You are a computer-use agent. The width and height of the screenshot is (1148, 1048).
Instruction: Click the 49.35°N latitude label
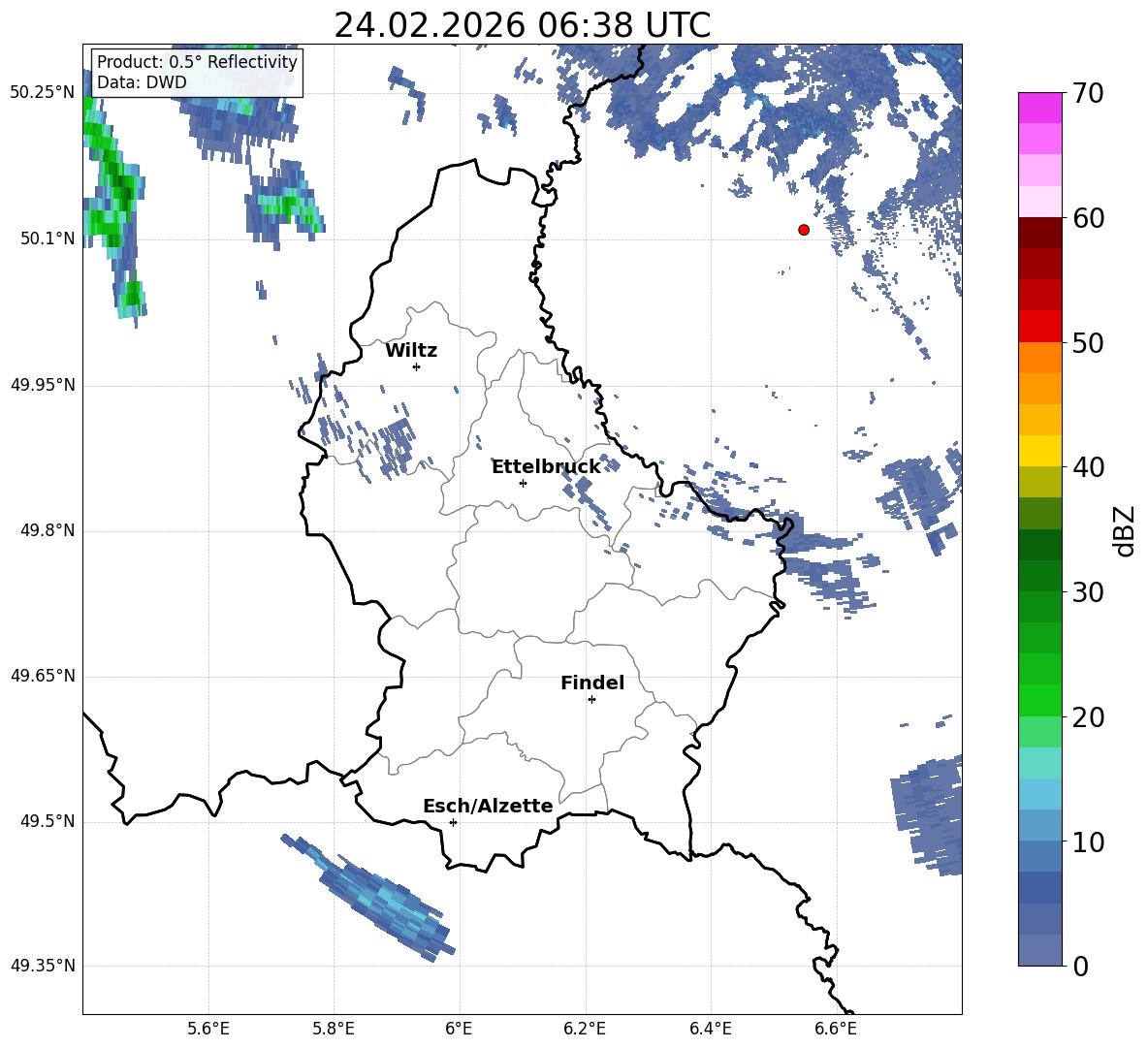click(x=44, y=966)
